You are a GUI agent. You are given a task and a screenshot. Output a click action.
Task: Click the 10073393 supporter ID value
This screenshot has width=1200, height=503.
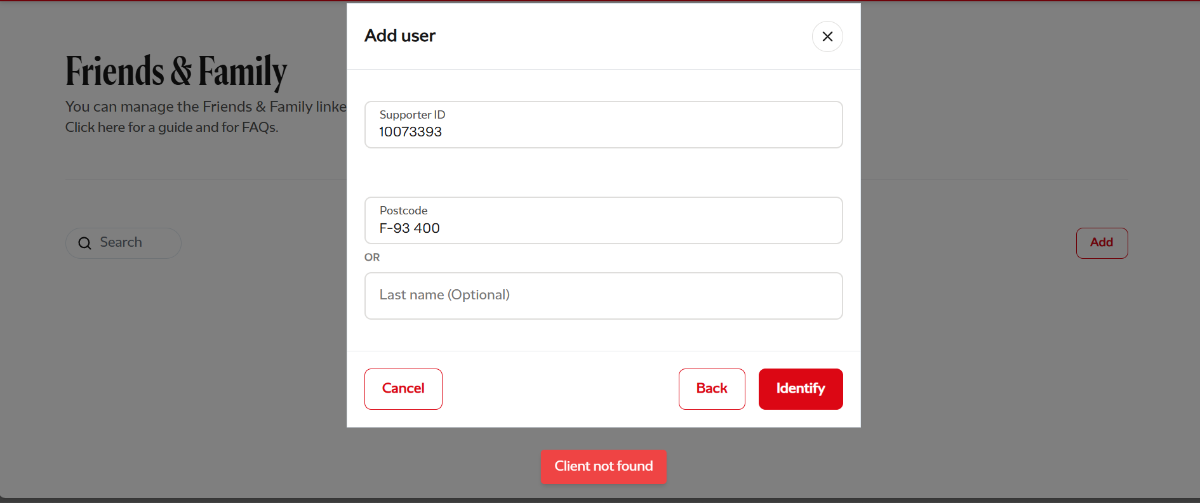tap(410, 131)
